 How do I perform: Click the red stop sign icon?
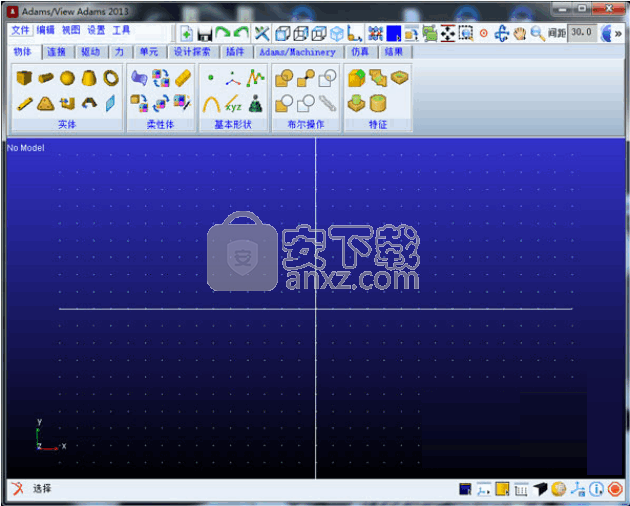pyautogui.click(x=615, y=489)
